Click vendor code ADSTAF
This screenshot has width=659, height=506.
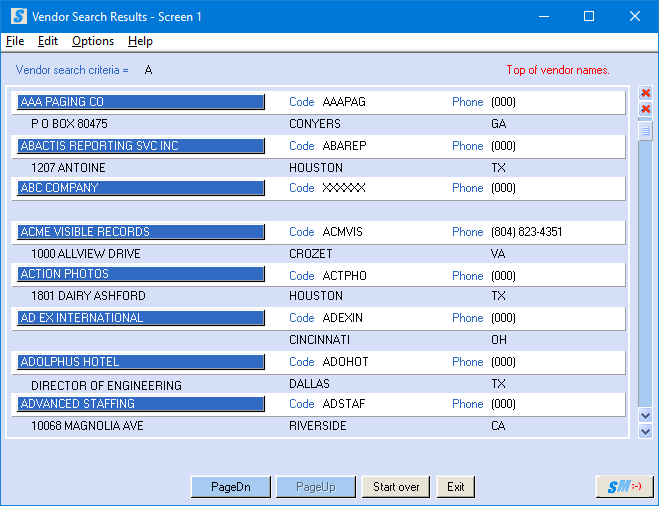[344, 404]
